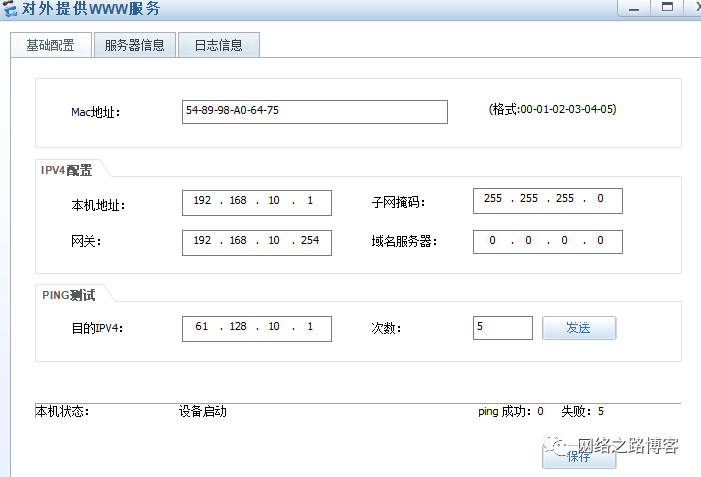Click the 网关 IP field

tap(257, 243)
